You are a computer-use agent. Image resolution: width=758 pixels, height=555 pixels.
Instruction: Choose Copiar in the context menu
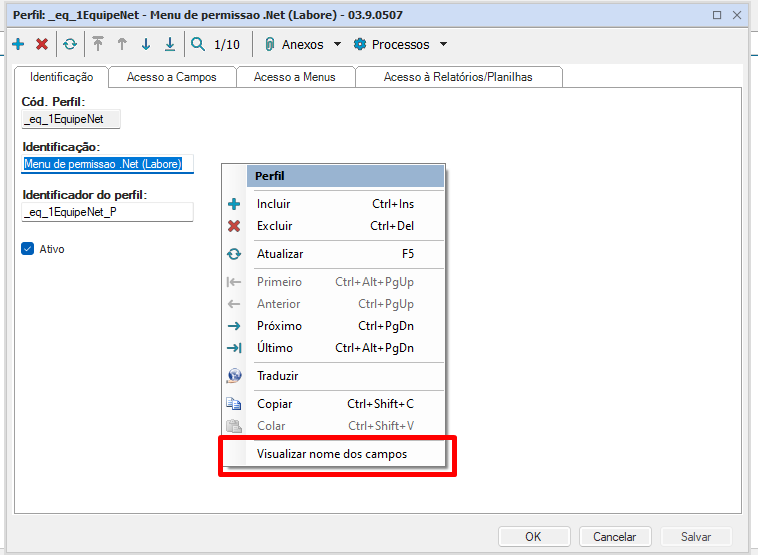coord(335,404)
